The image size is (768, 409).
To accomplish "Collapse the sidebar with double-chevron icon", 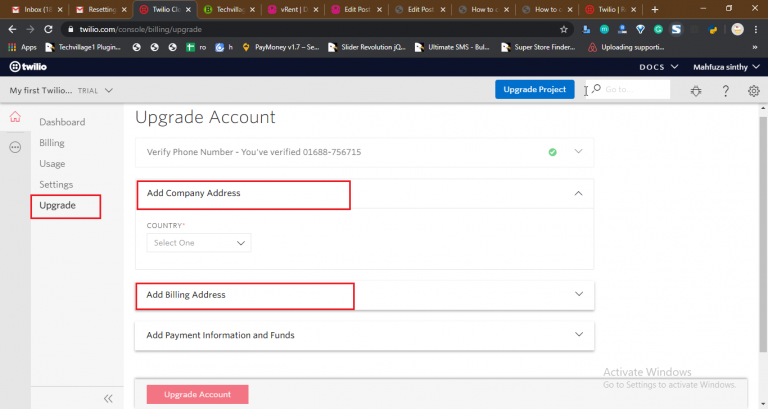I will (x=108, y=398).
